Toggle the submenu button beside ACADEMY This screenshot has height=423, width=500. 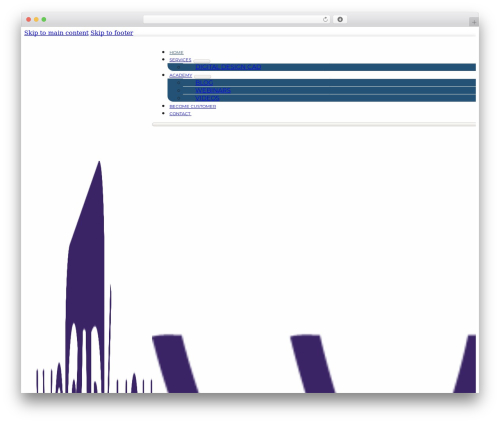[x=202, y=76]
